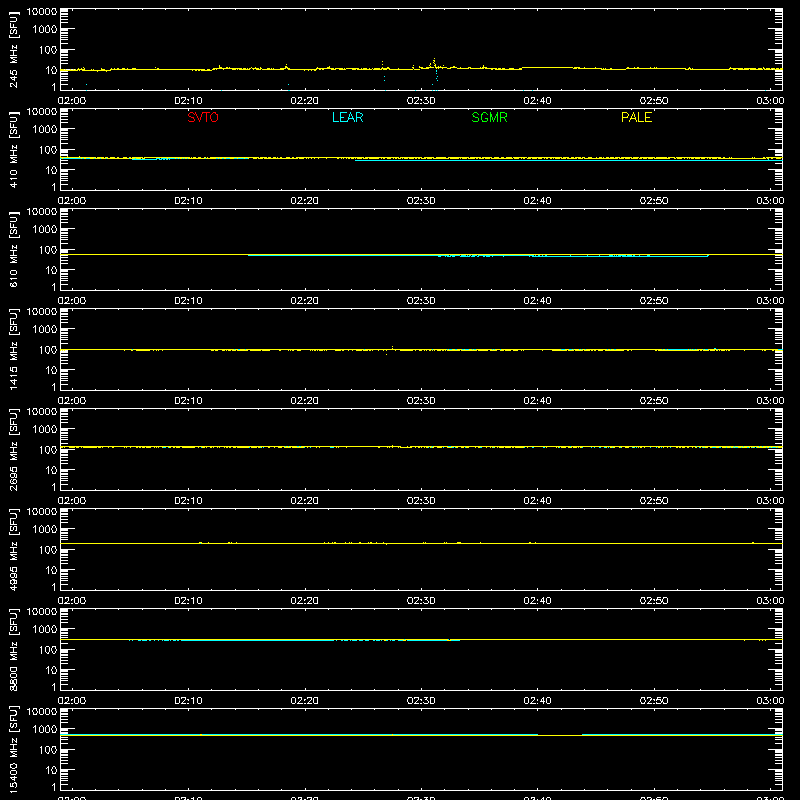Click 02:30 time label under 8800 MHz panel
The height and width of the screenshot is (800, 800).
coord(421,701)
